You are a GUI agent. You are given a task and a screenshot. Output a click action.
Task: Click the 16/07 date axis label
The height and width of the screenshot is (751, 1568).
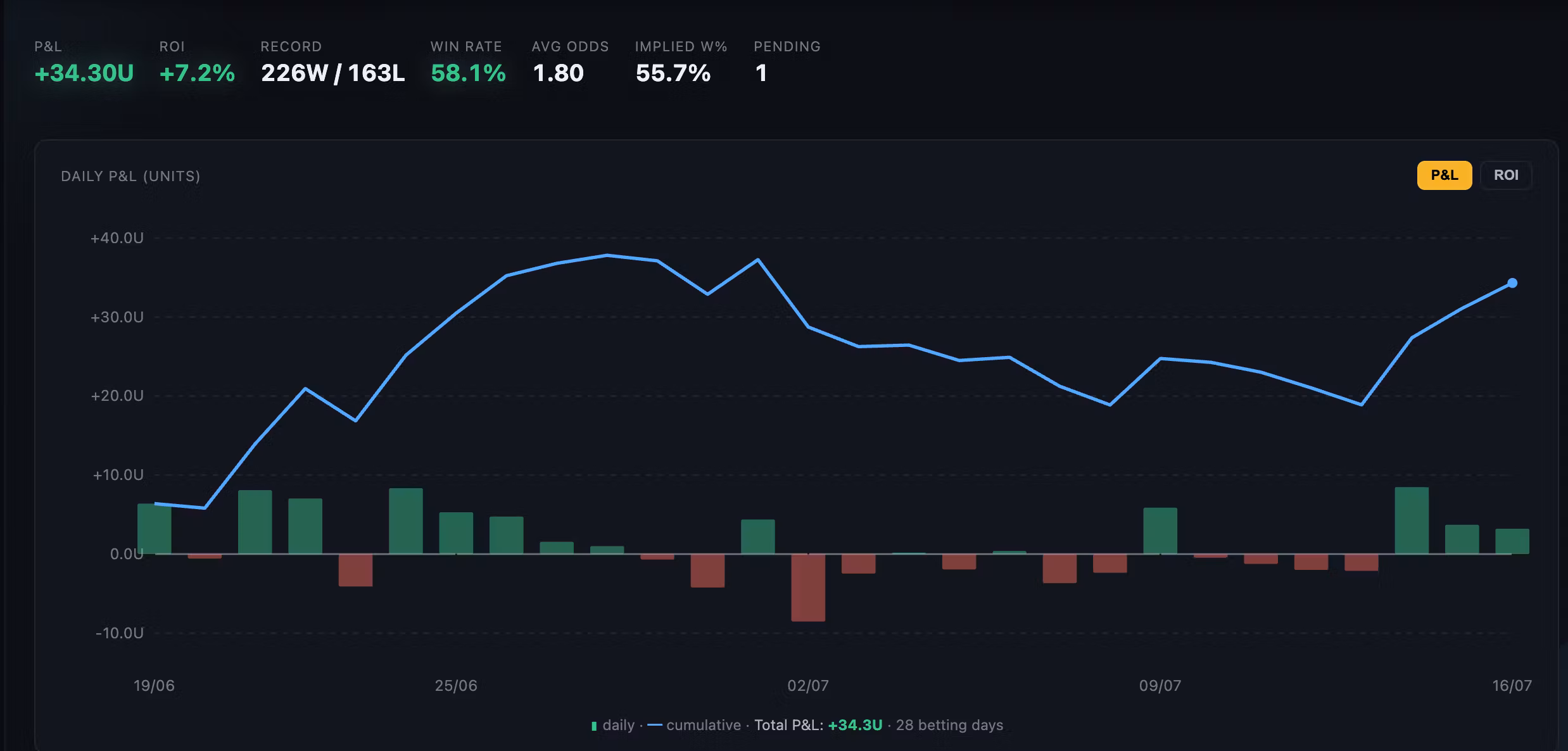click(x=1512, y=686)
